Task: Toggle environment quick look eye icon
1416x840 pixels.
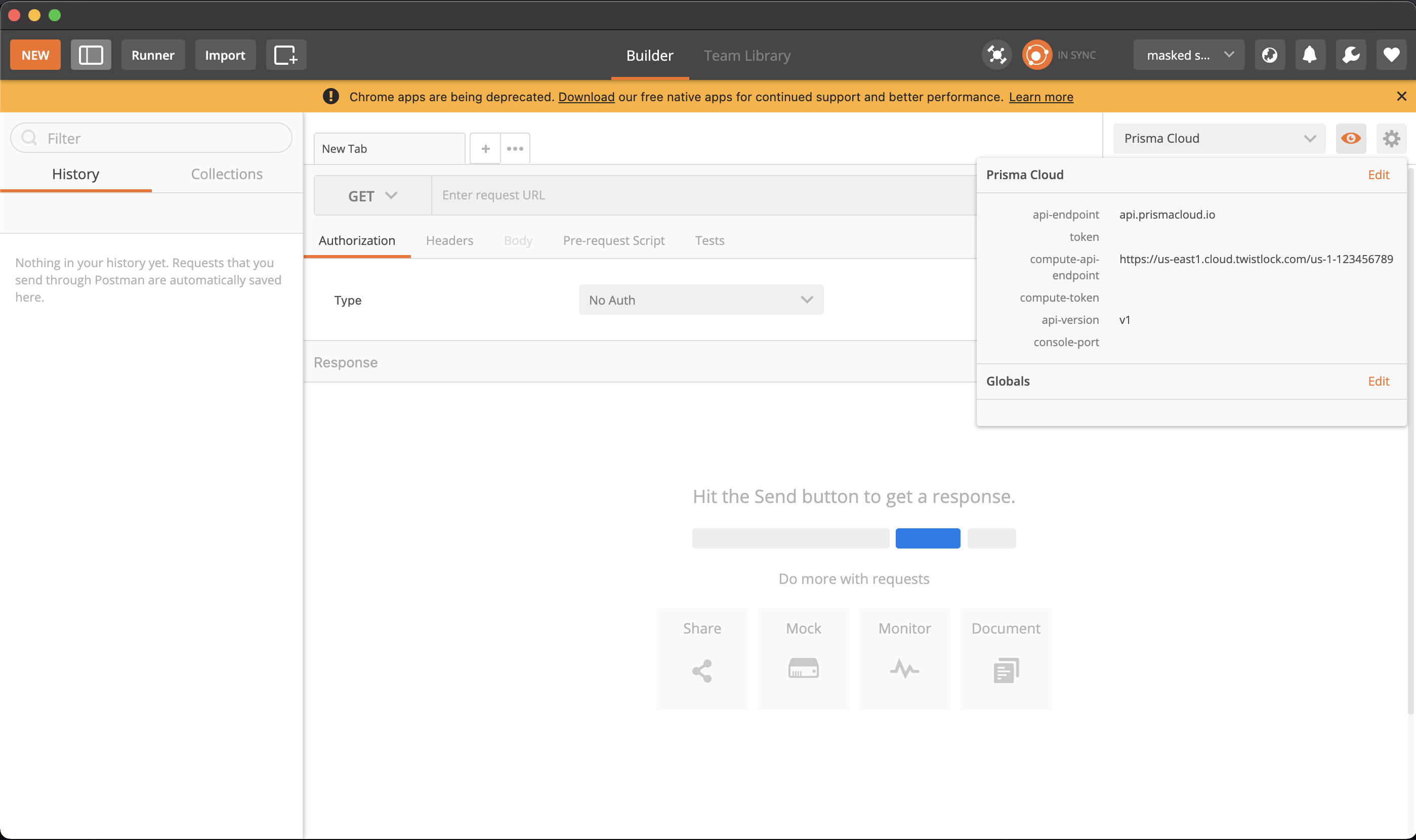Action: click(1350, 138)
